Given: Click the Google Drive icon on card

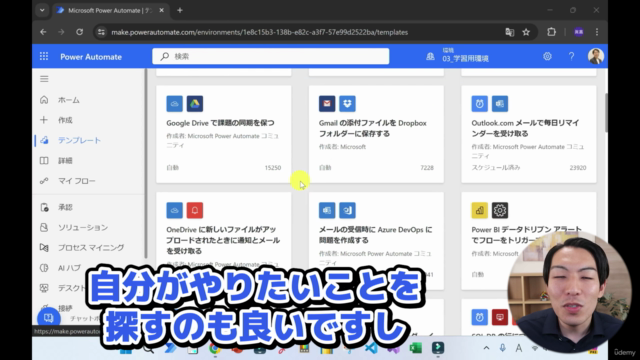Looking at the screenshot, I should click(195, 104).
